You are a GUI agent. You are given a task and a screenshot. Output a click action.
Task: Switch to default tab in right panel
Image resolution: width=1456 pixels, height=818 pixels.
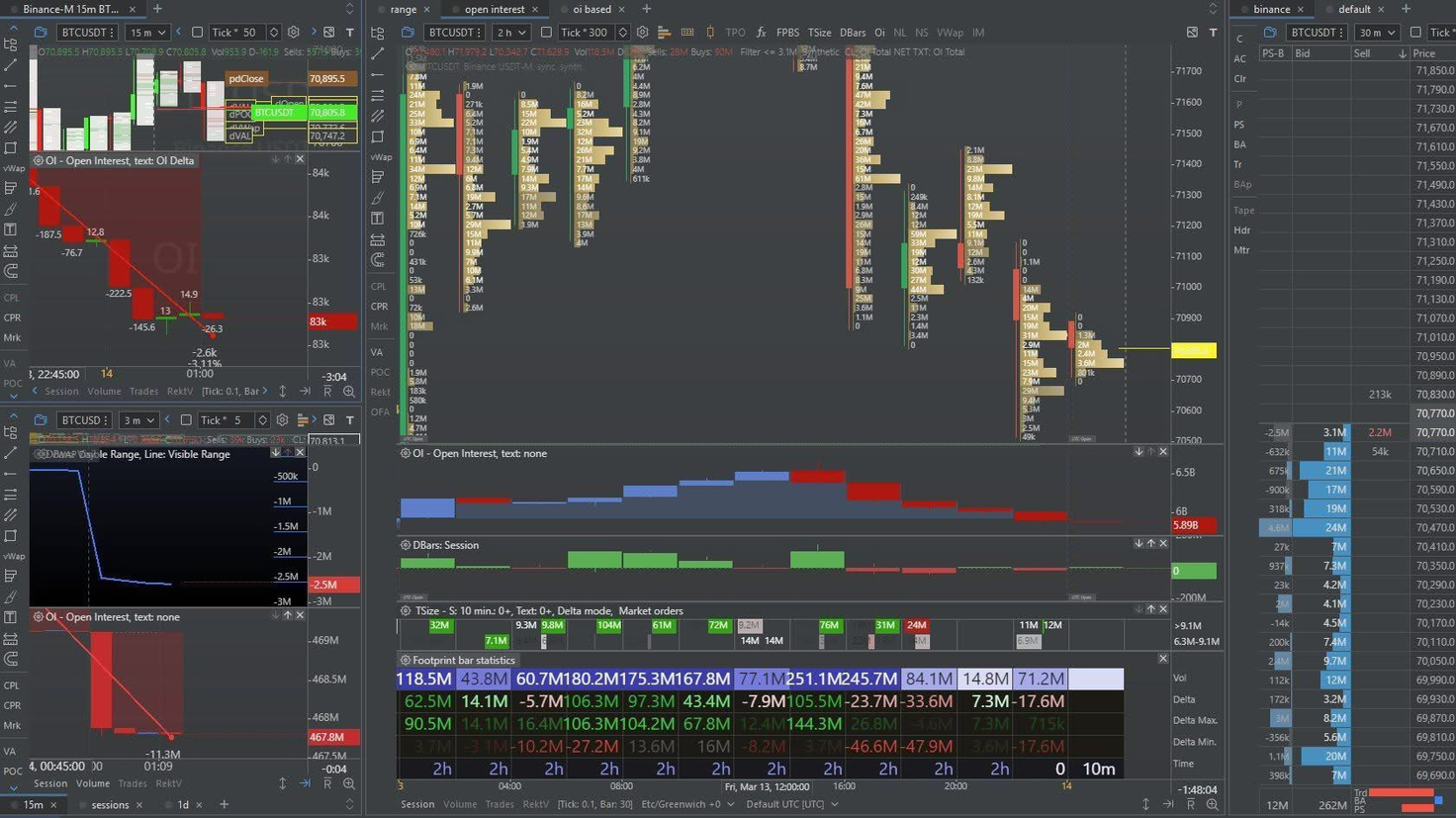point(1355,9)
